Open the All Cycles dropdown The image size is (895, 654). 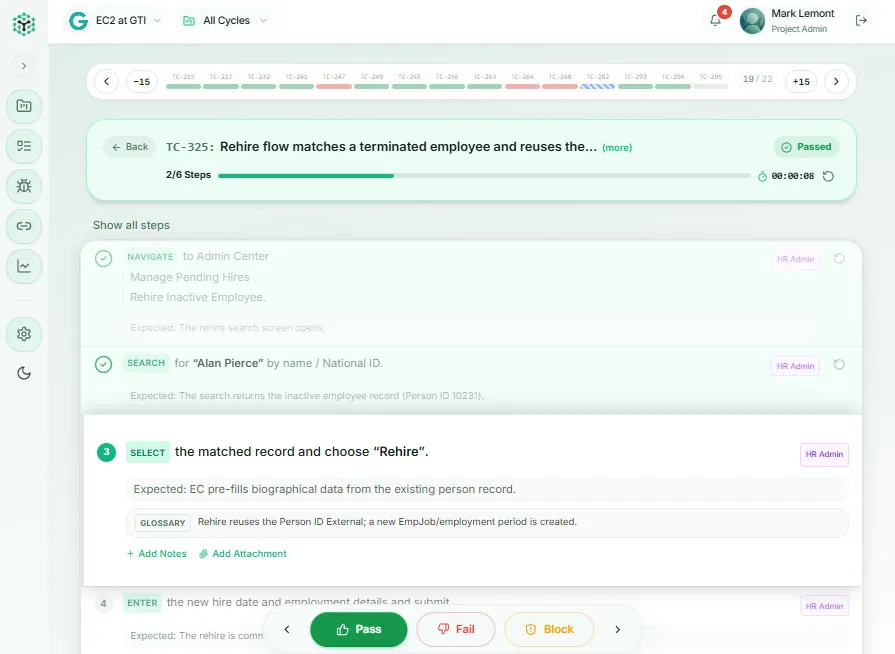(225, 21)
